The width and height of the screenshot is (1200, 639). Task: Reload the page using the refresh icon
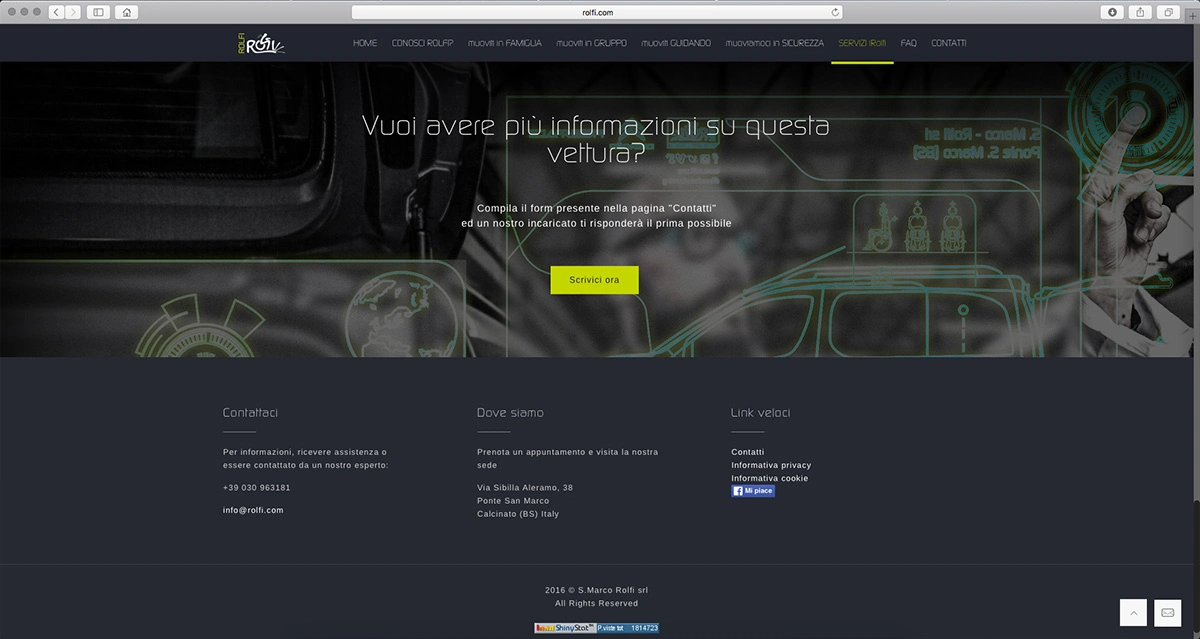[835, 12]
